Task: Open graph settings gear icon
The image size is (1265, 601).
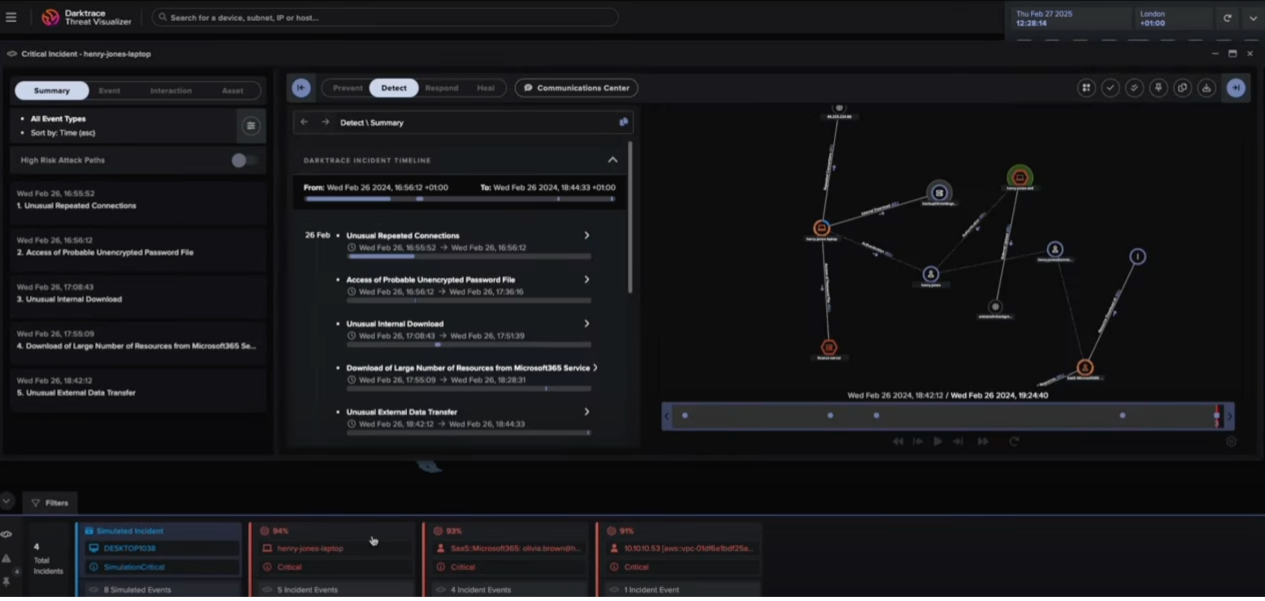Action: pyautogui.click(x=1231, y=441)
